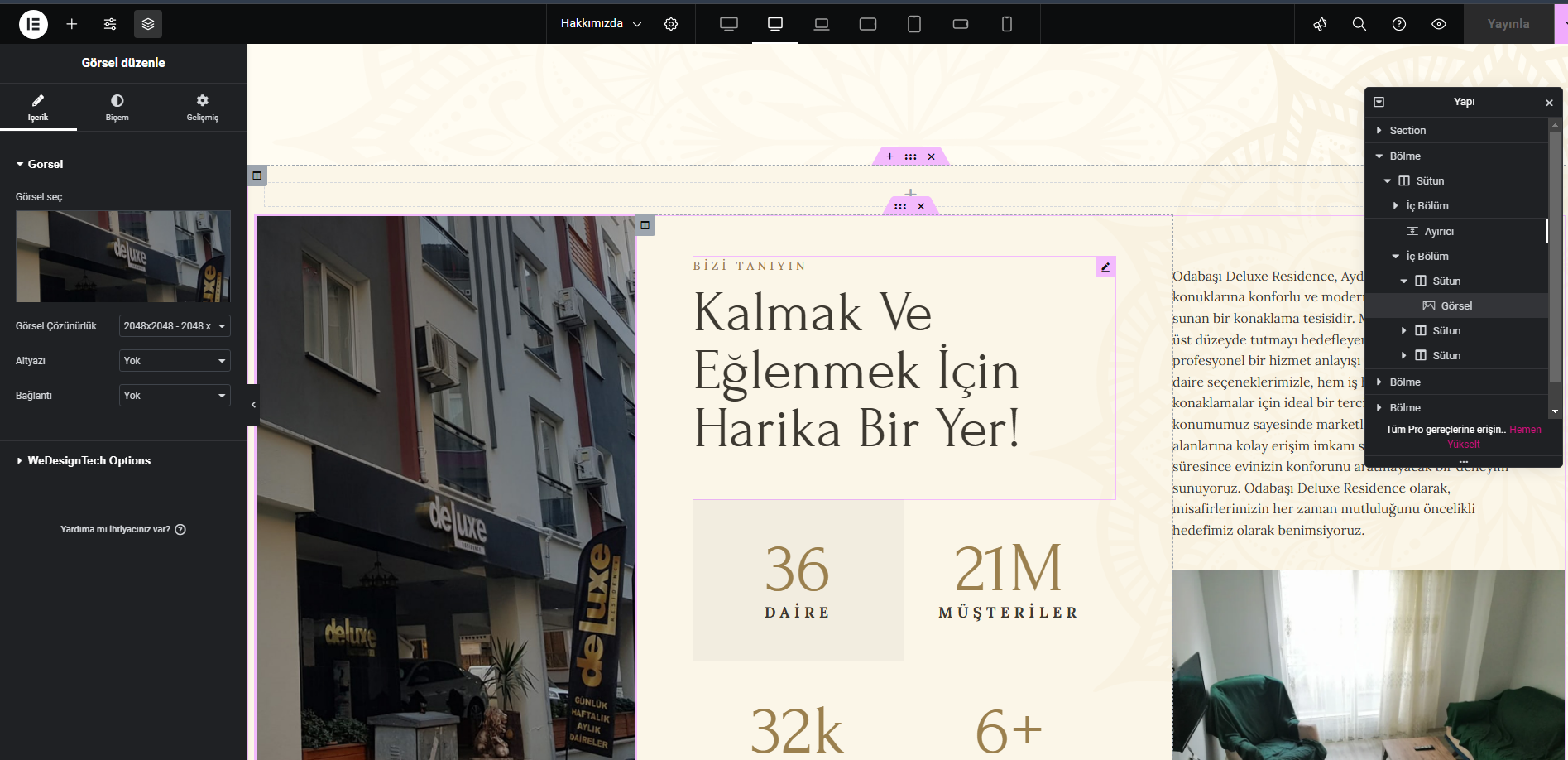Switch to the Gelişmiş tab
Viewport: 1568px width, 760px height.
(203, 108)
